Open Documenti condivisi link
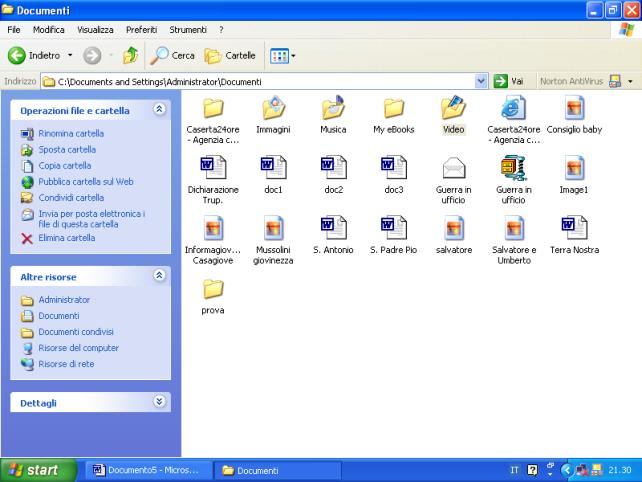The height and width of the screenshot is (482, 642). point(76,332)
